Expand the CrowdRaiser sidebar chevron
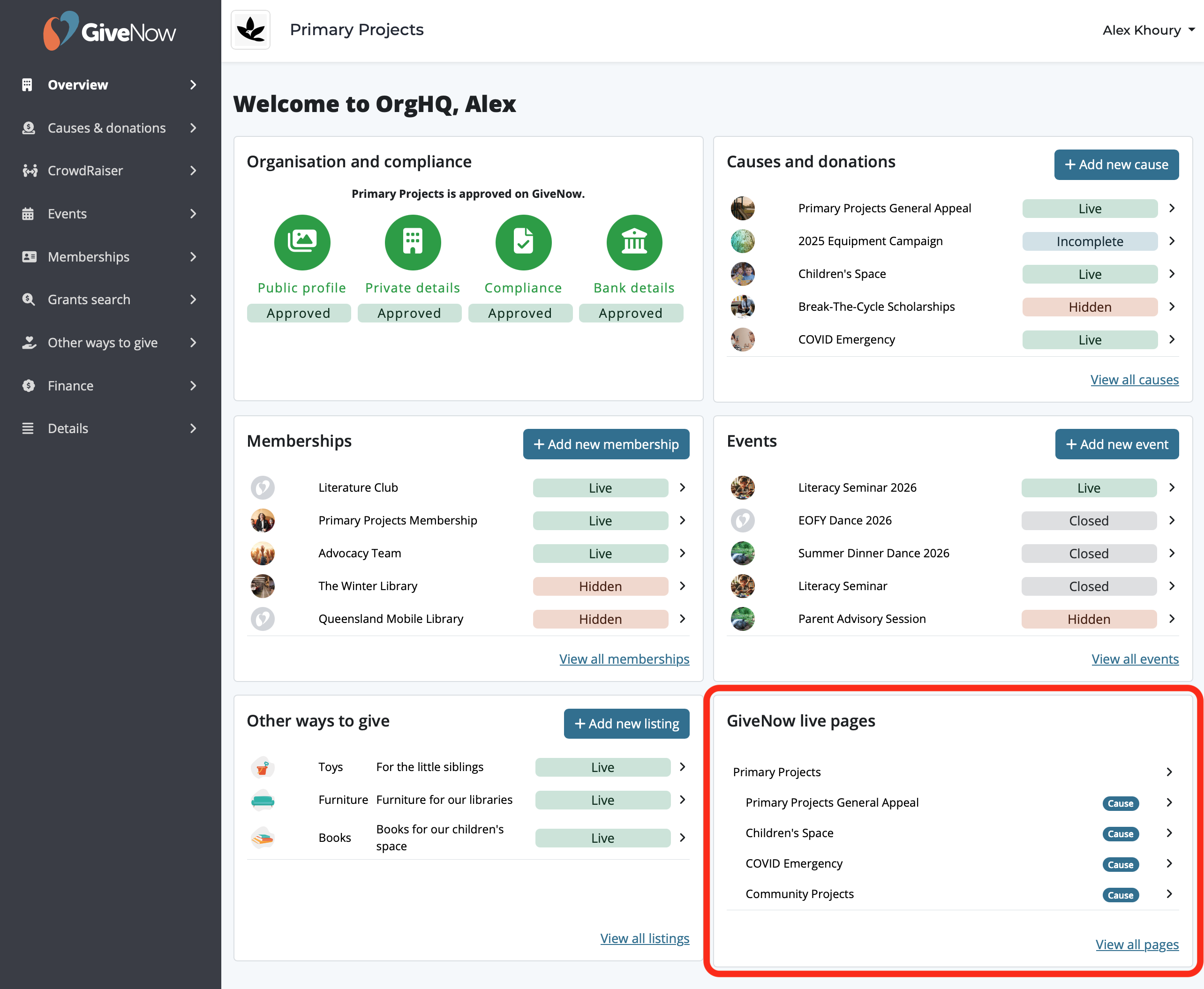 pos(193,170)
